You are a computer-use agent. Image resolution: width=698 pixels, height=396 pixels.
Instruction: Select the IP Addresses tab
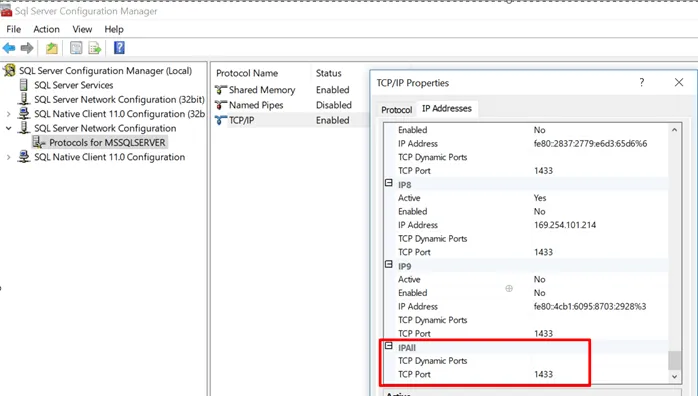click(446, 108)
